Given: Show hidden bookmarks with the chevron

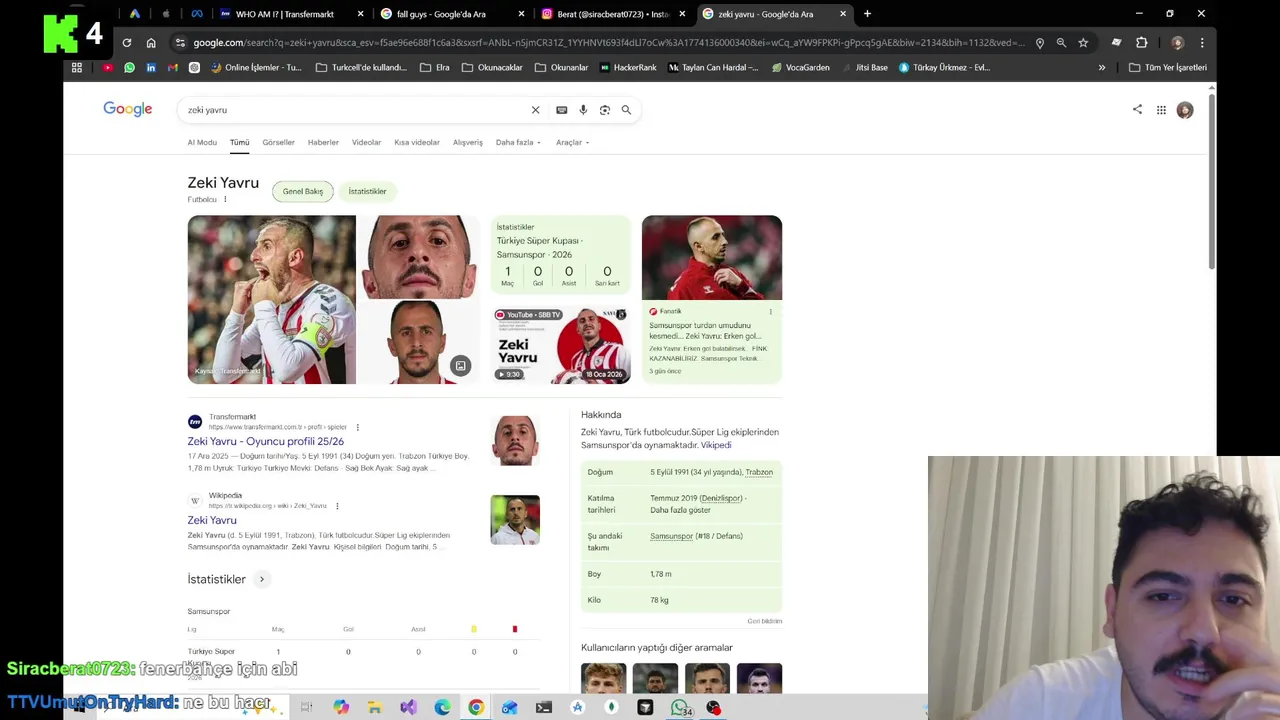Looking at the screenshot, I should (1102, 67).
